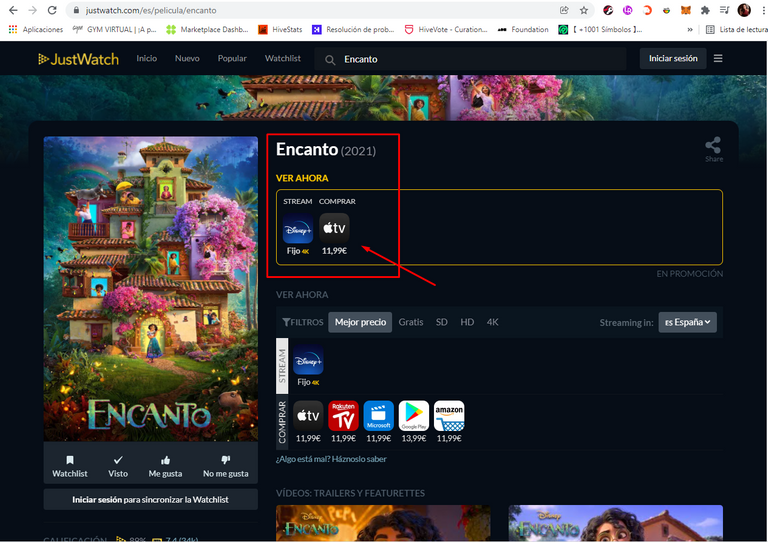Choose Rakuten TV purchase option
The width and height of the screenshot is (768, 542).
pos(343,416)
